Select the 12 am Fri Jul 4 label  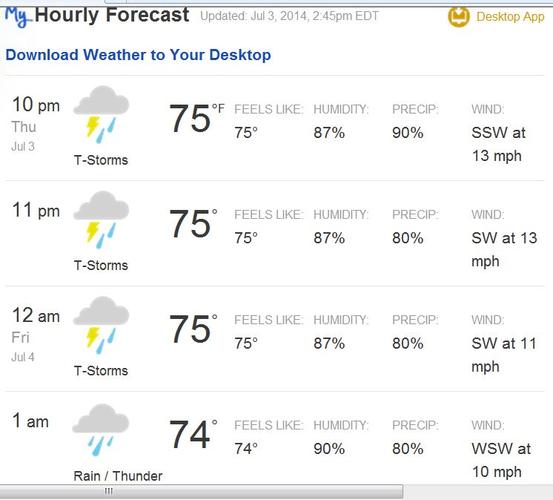coord(36,334)
